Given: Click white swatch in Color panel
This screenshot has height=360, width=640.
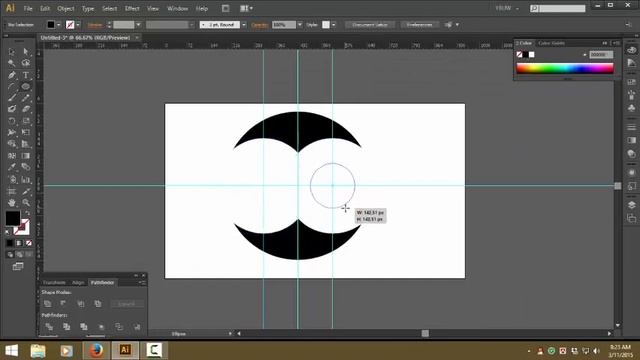Looking at the screenshot, I should point(531,54).
